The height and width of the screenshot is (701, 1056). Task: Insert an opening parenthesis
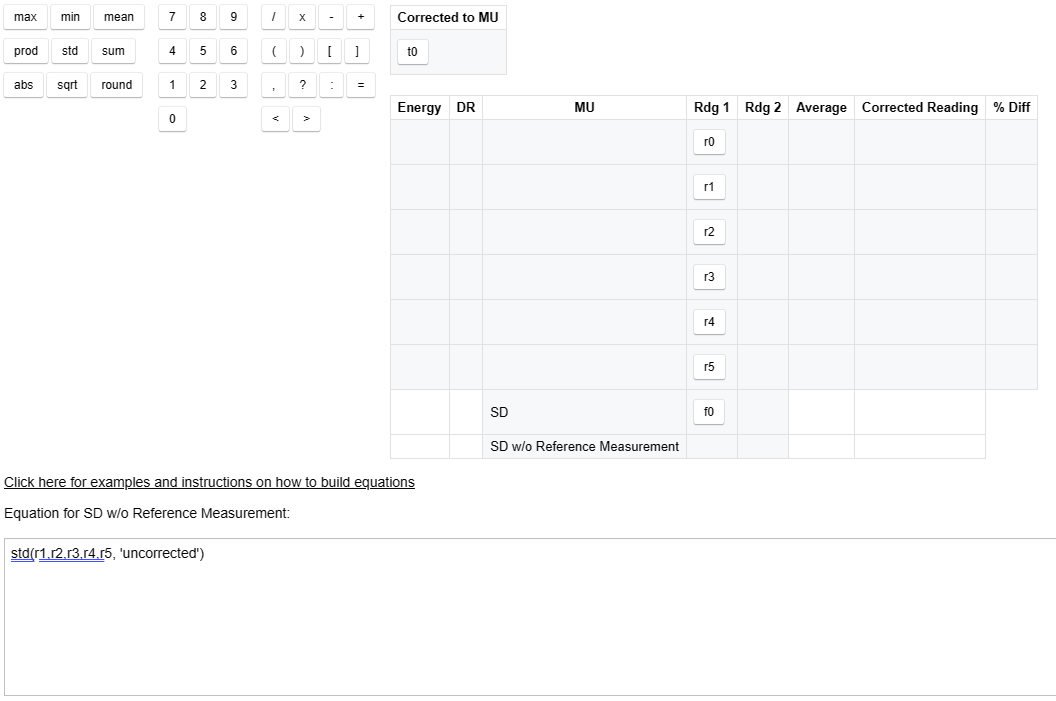[274, 51]
